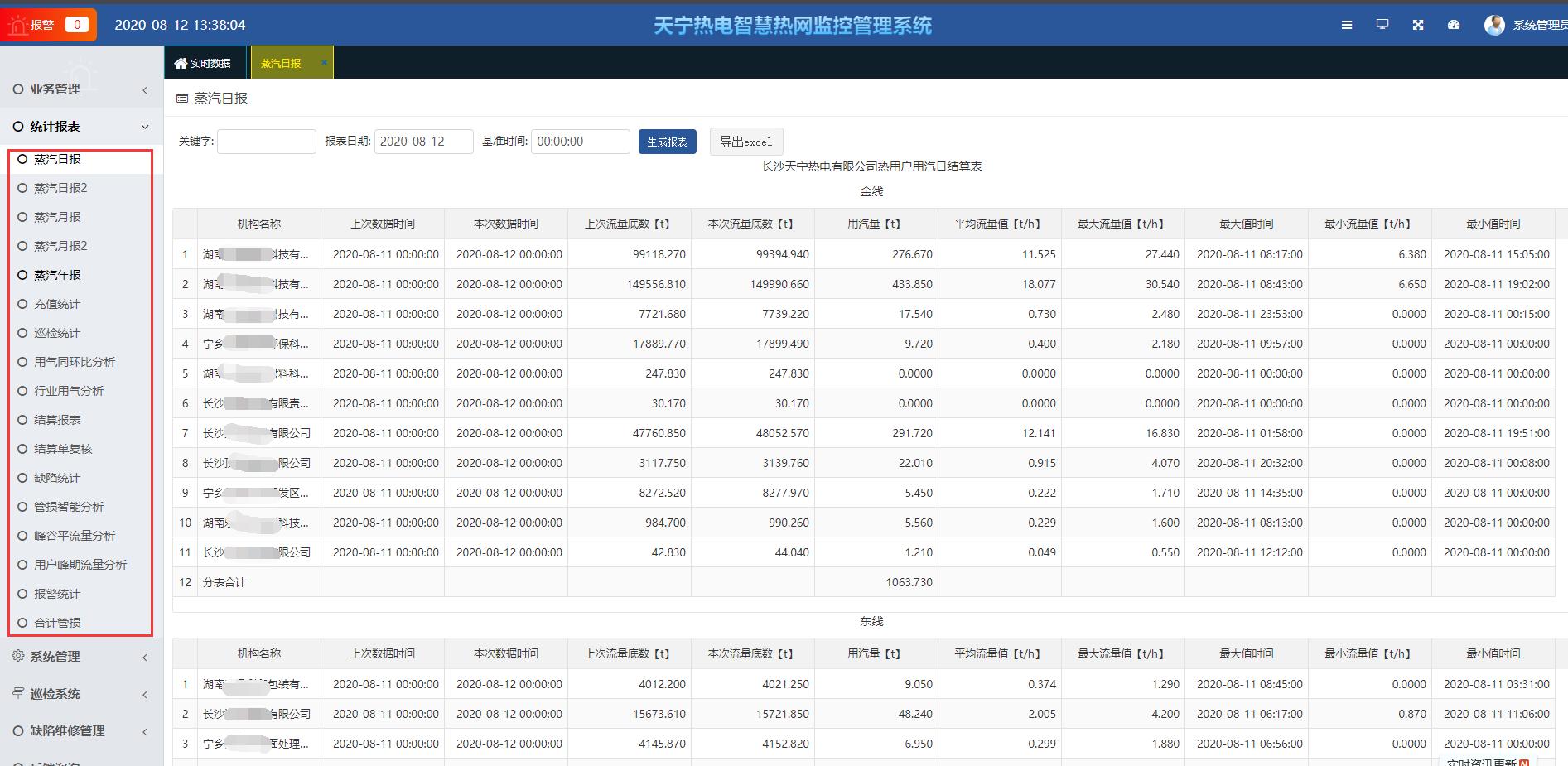The height and width of the screenshot is (766, 1568).
Task: Collapse the 统计报表 menu chevron
Action: [x=145, y=127]
